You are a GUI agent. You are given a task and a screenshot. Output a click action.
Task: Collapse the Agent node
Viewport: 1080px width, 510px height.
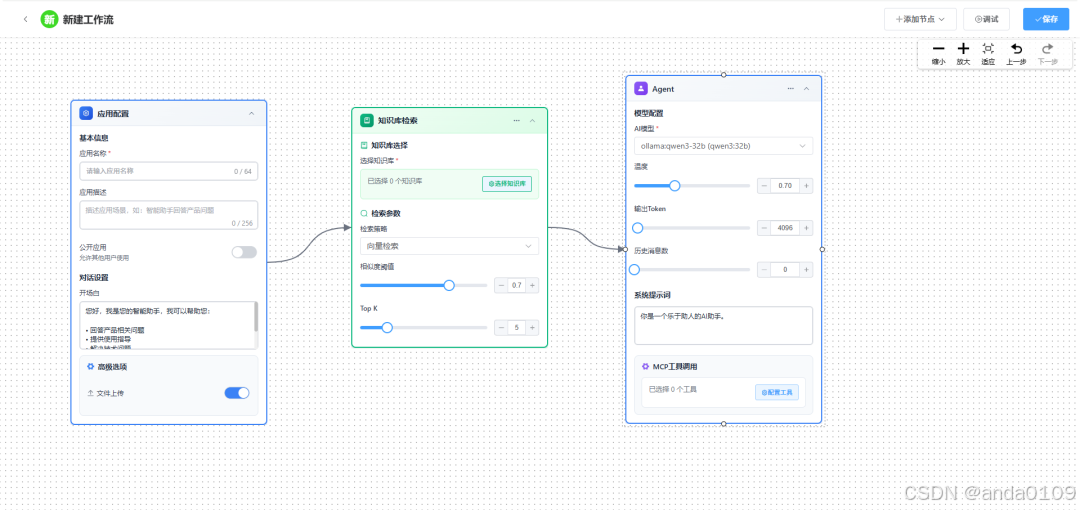(807, 88)
